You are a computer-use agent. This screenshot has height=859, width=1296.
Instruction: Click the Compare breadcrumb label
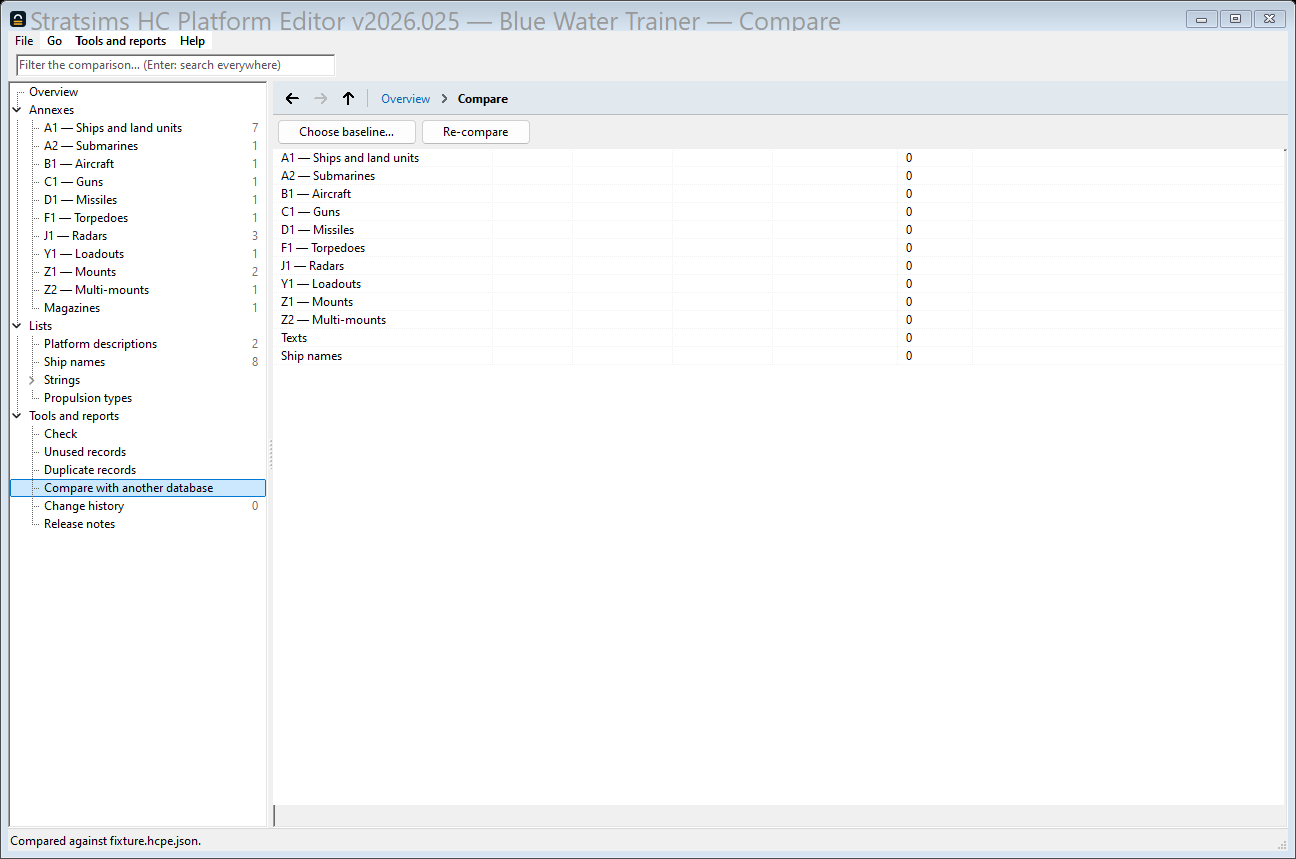(483, 99)
